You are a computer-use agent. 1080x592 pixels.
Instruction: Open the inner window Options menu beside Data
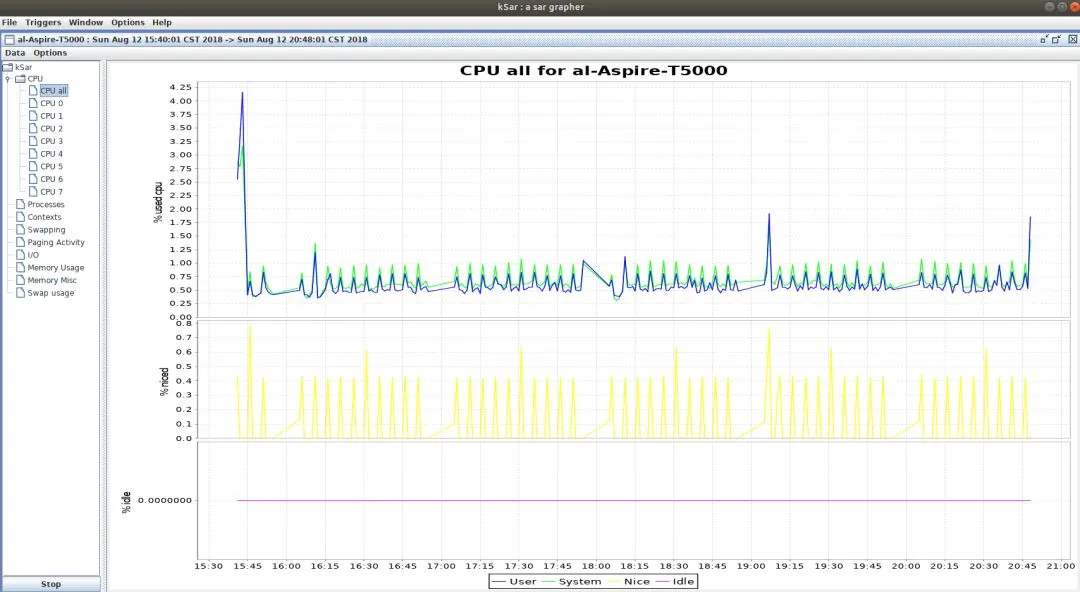(x=50, y=52)
